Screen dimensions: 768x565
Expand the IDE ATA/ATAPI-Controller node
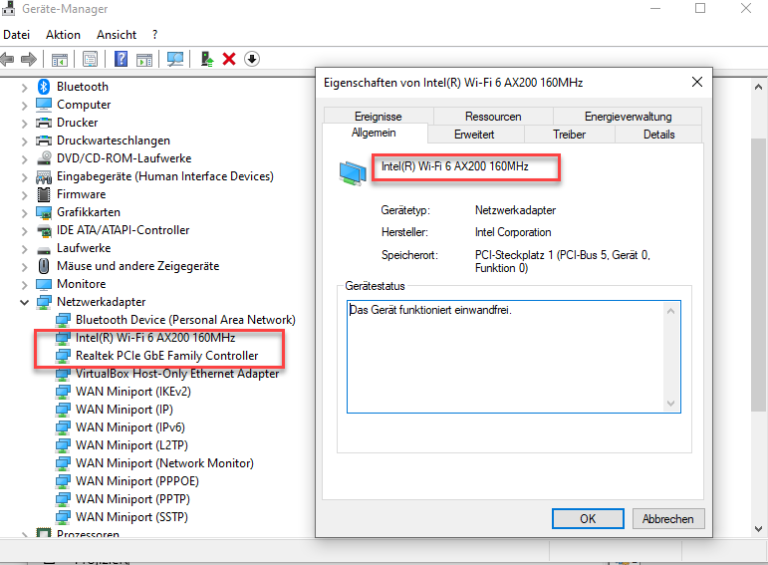pyautogui.click(x=24, y=231)
